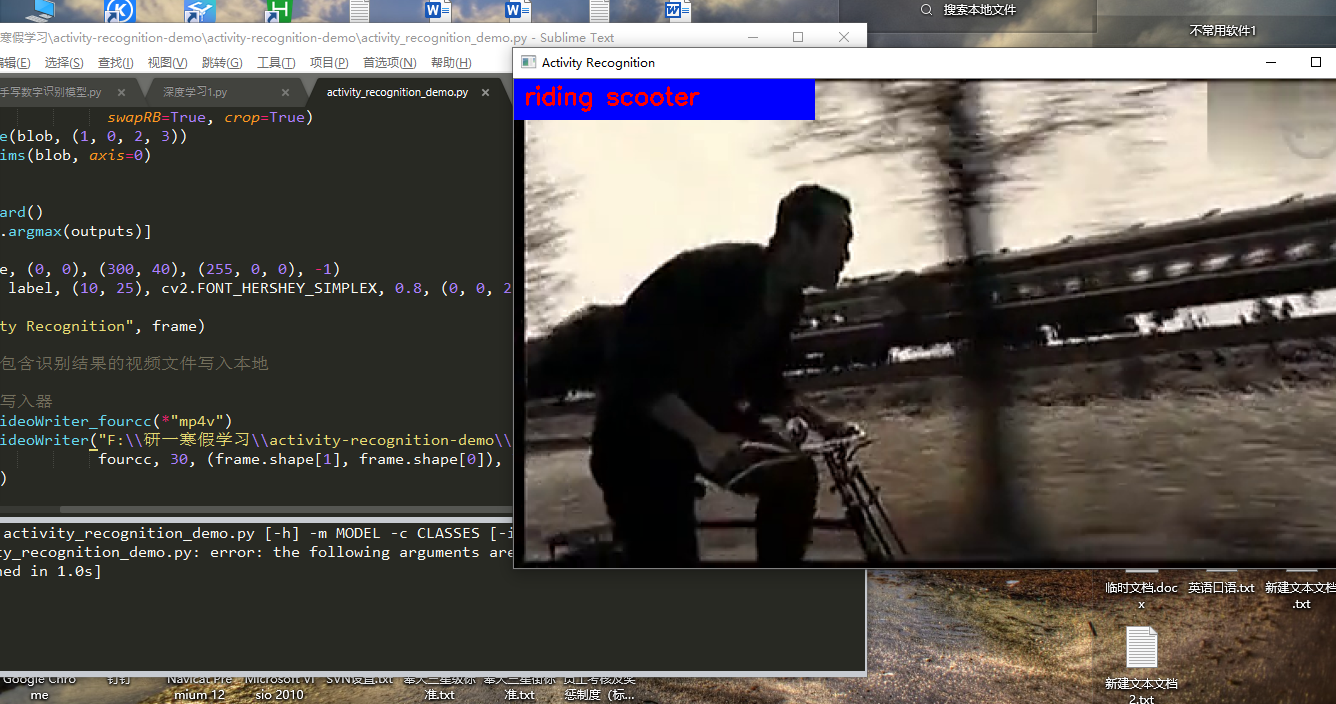This screenshot has width=1336, height=704.
Task: Close the activity_recognition_demo.py tab
Action: 486,92
